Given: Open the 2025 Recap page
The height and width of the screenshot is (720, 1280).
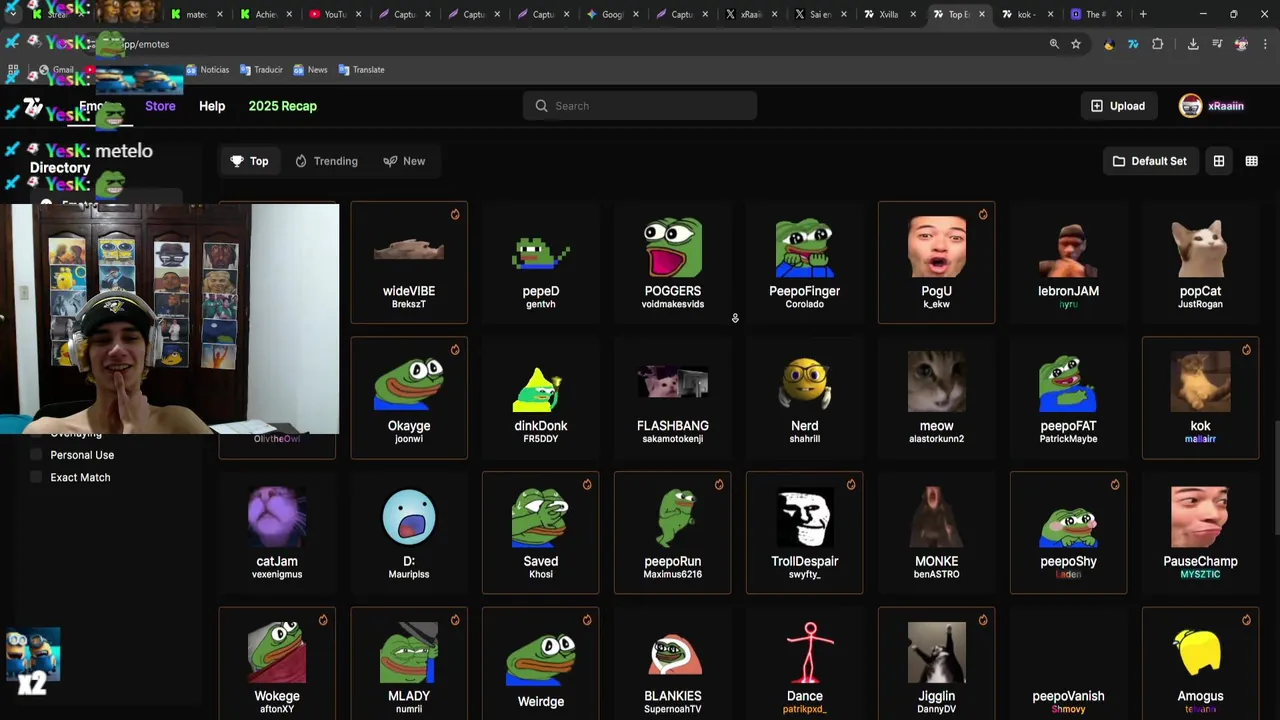Looking at the screenshot, I should click(x=282, y=106).
